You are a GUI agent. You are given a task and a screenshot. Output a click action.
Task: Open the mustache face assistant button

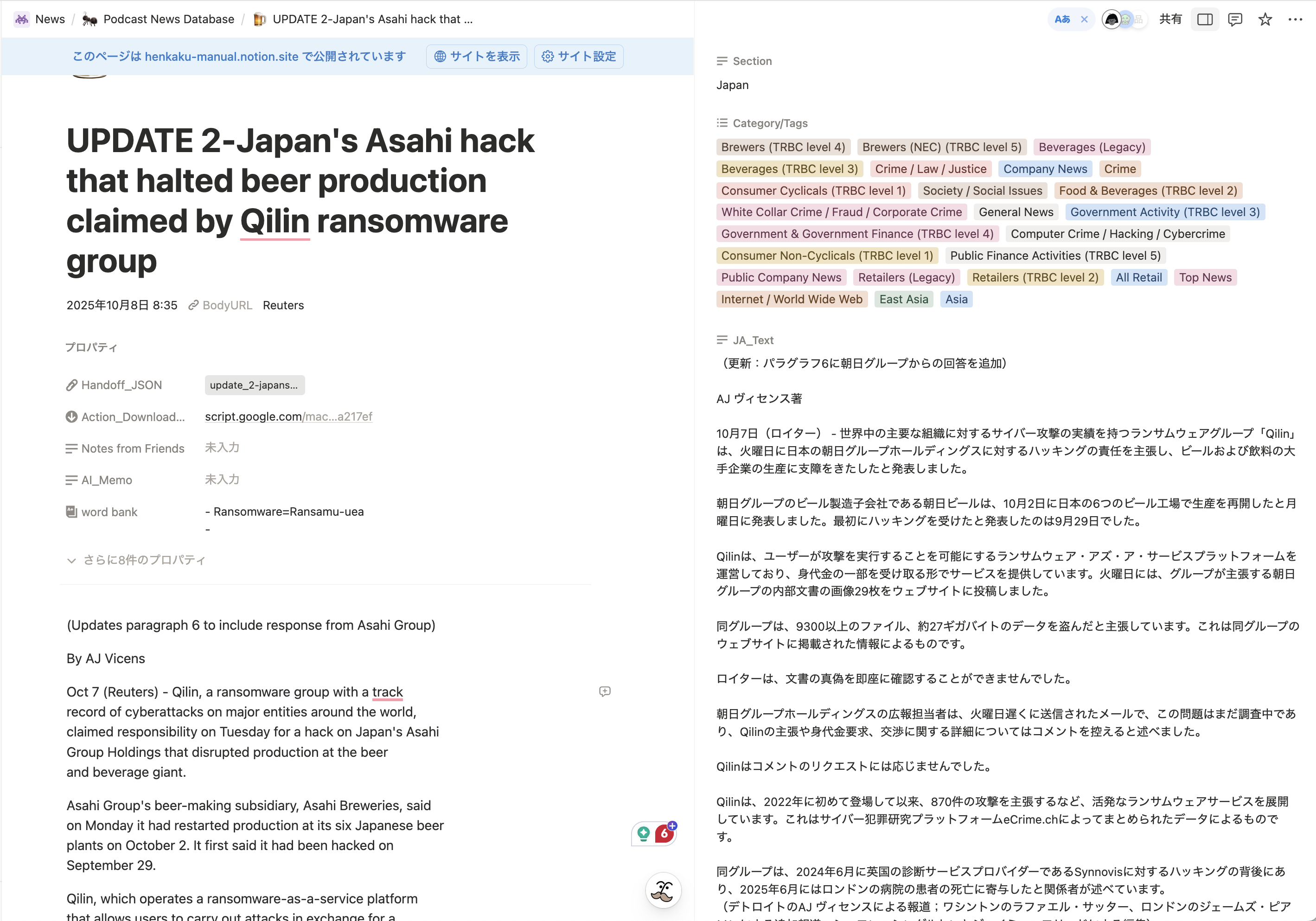point(663,890)
